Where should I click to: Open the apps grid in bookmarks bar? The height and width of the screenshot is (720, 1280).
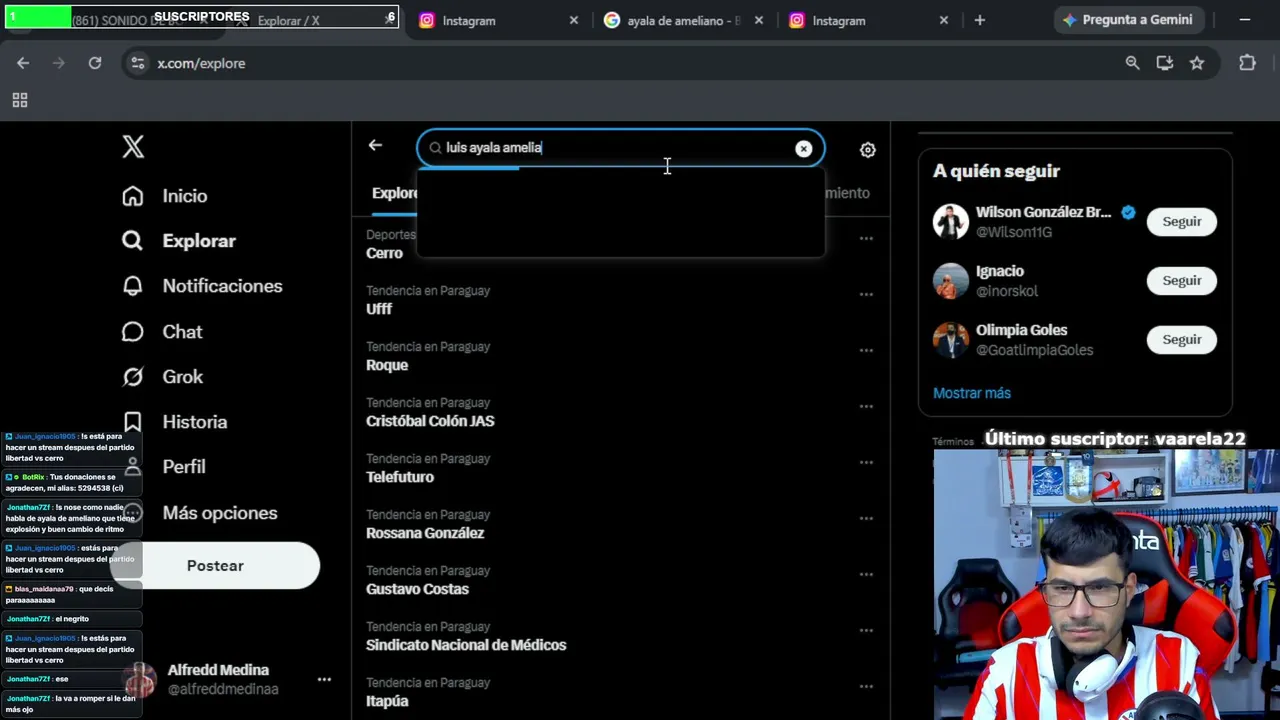[19, 100]
